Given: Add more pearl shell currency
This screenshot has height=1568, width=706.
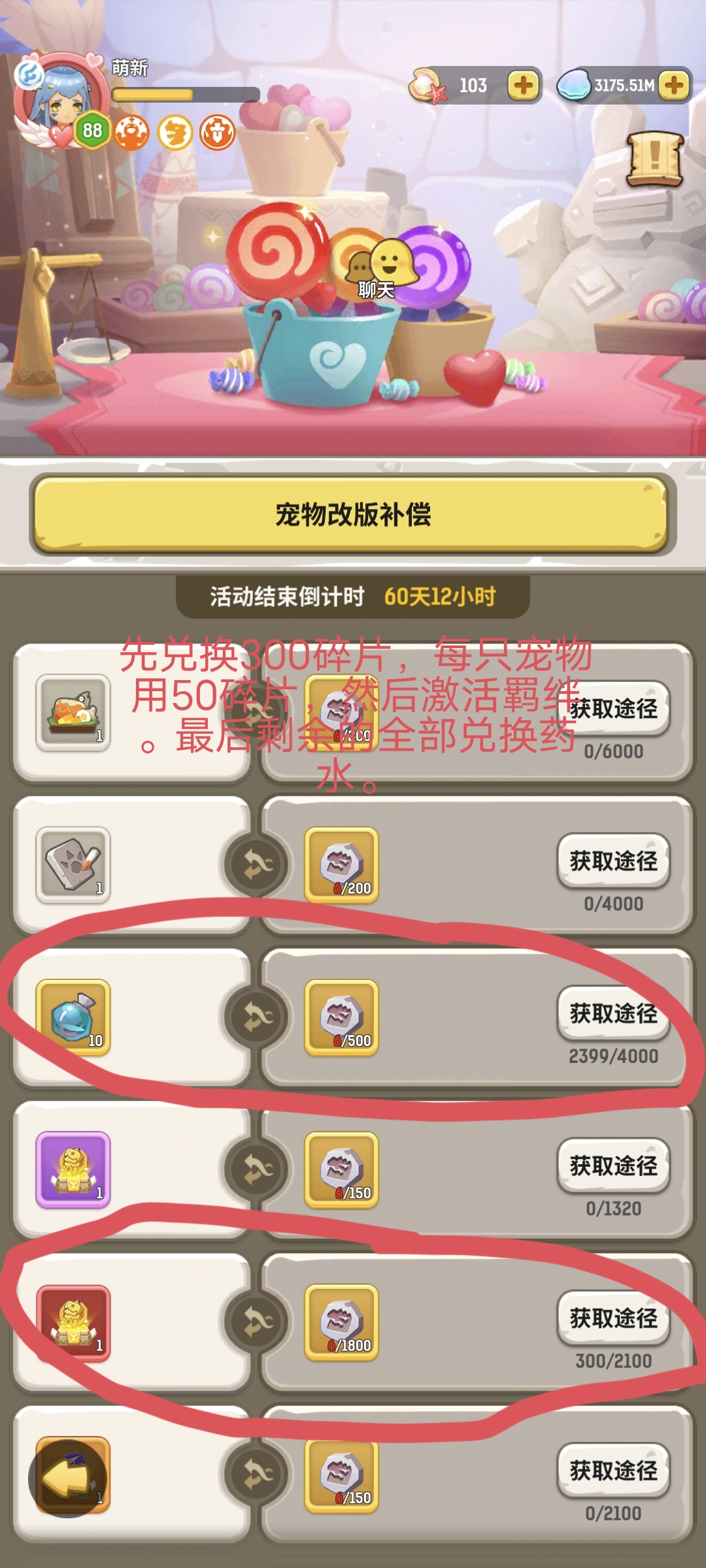Looking at the screenshot, I should click(x=523, y=86).
